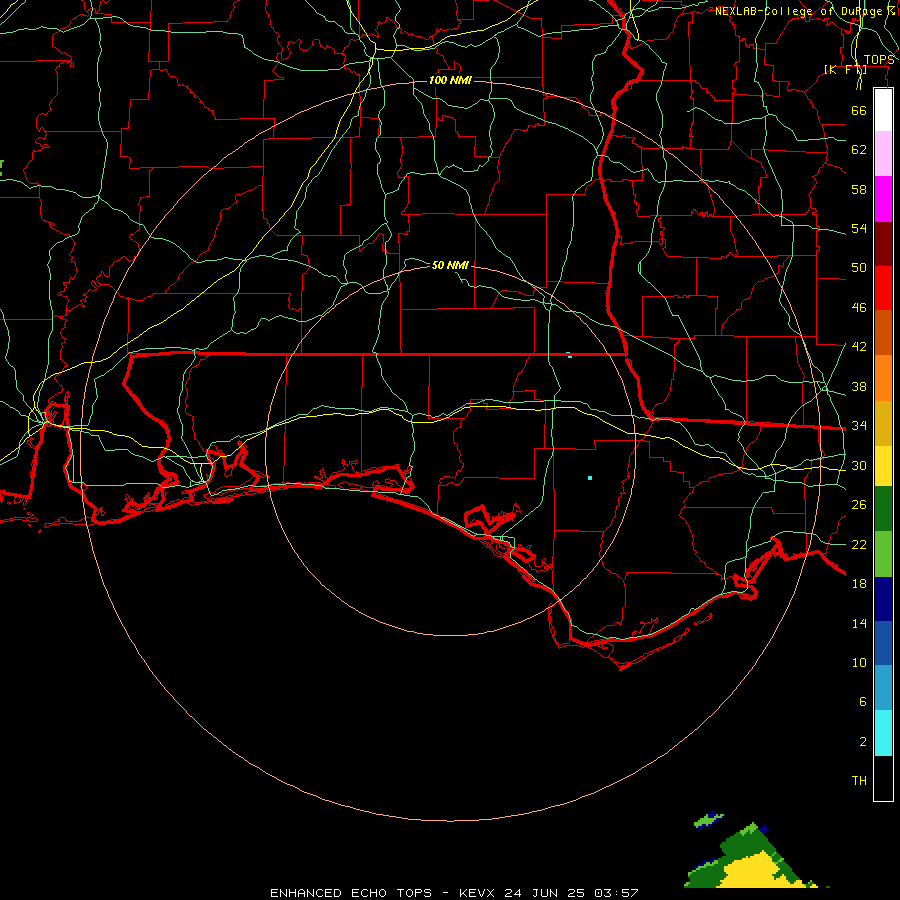Click the legend value "66"
900x900 pixels.
coord(859,110)
